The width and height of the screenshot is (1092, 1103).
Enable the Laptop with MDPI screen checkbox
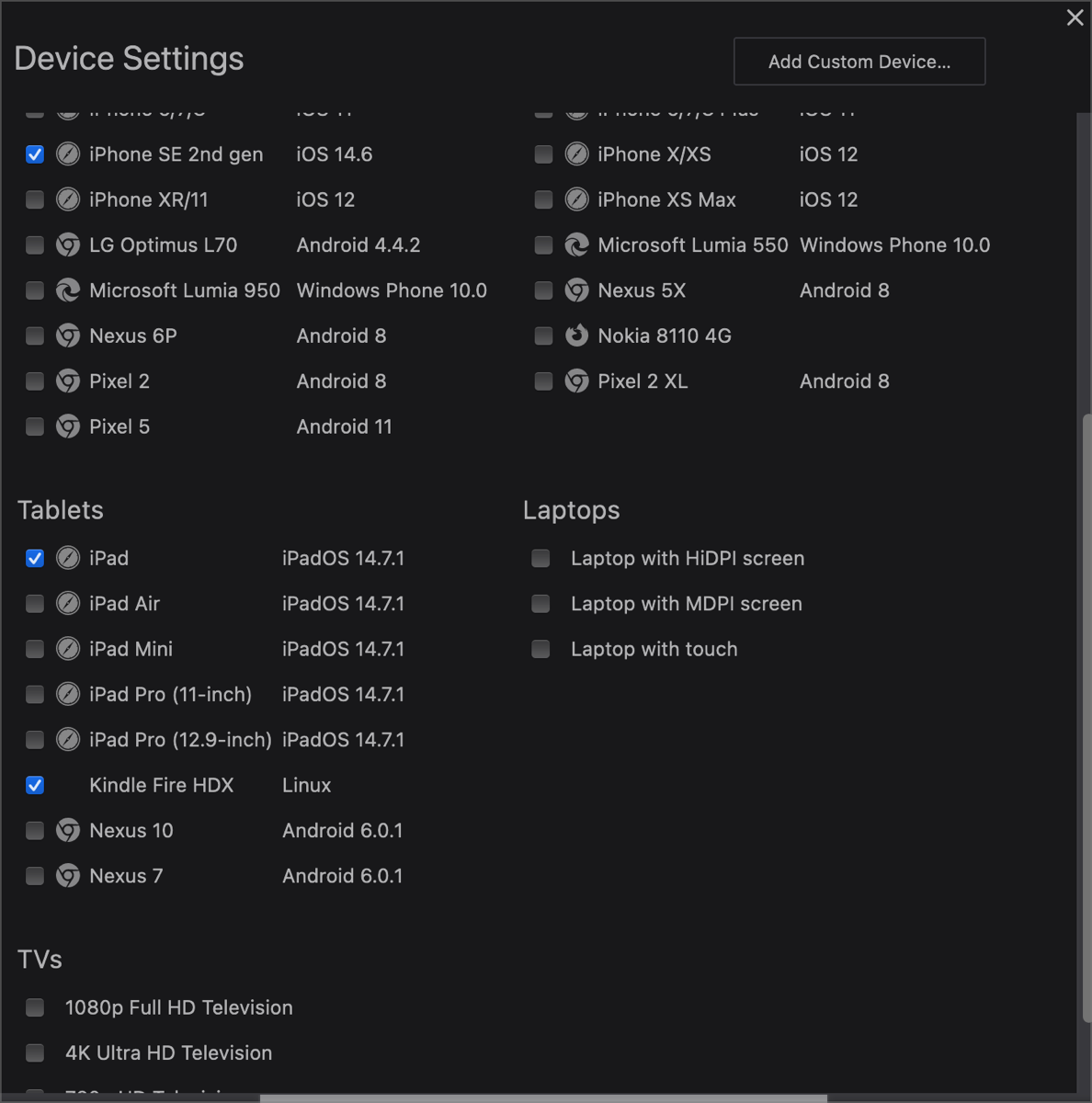(540, 604)
